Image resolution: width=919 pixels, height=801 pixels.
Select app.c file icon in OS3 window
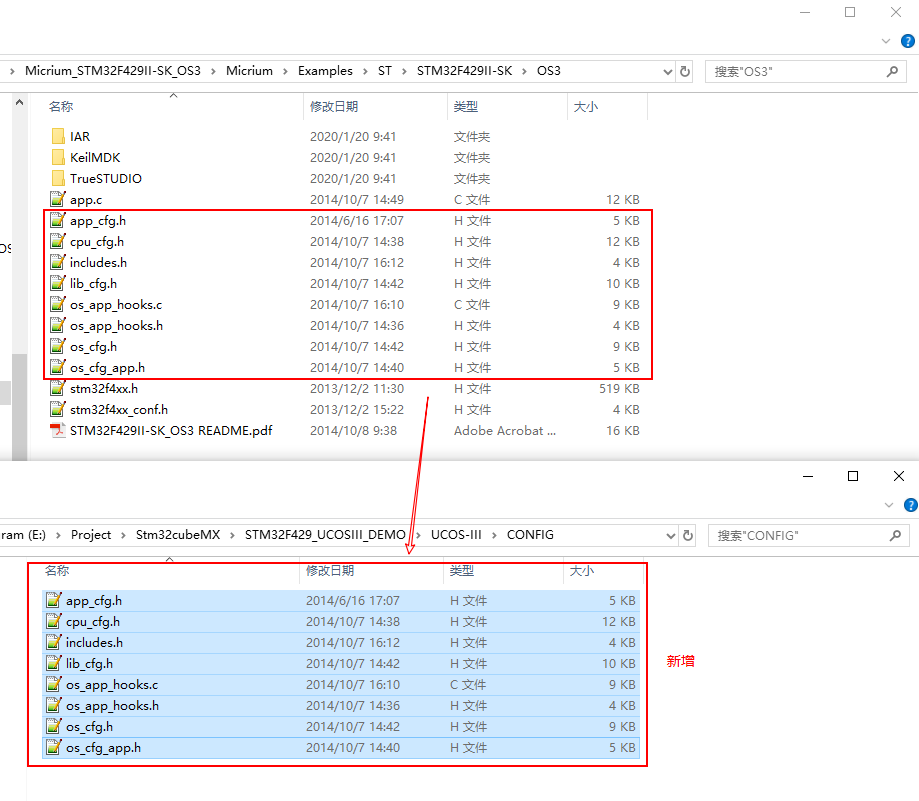pyautogui.click(x=57, y=199)
